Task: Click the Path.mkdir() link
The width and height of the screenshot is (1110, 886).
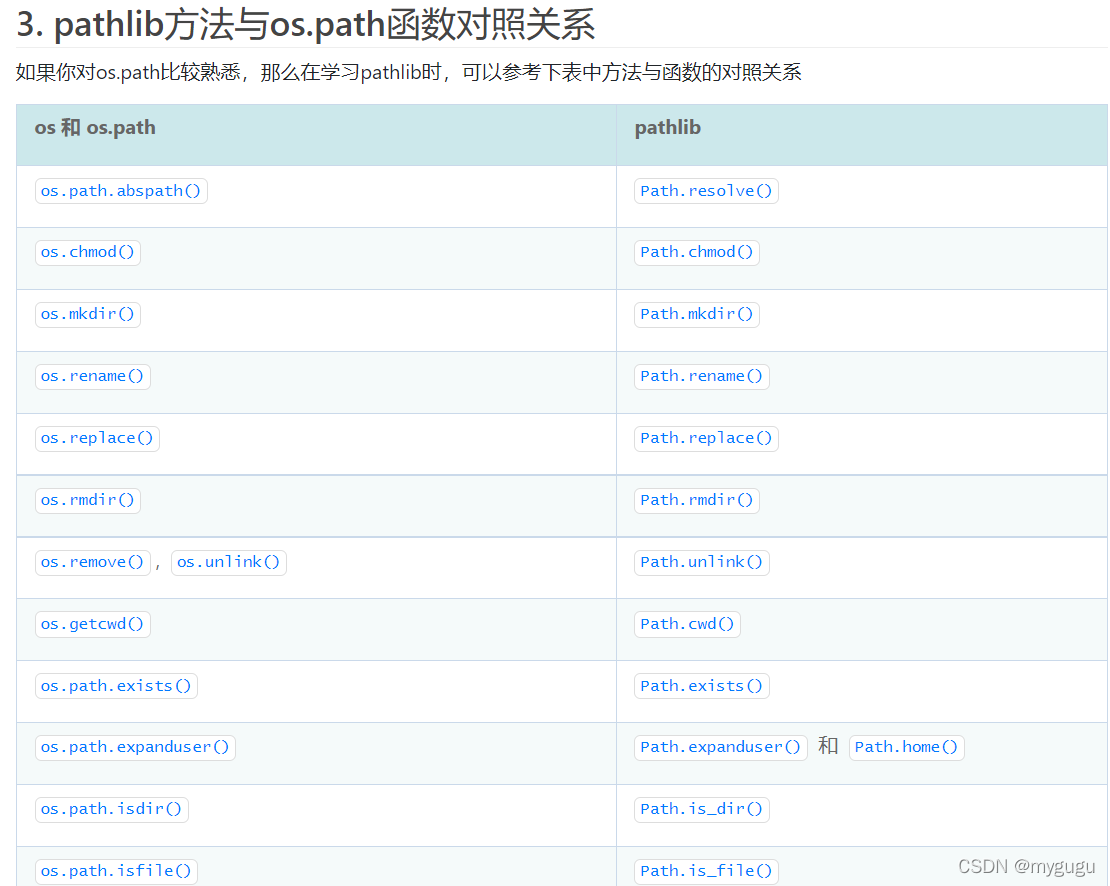Action: point(696,314)
